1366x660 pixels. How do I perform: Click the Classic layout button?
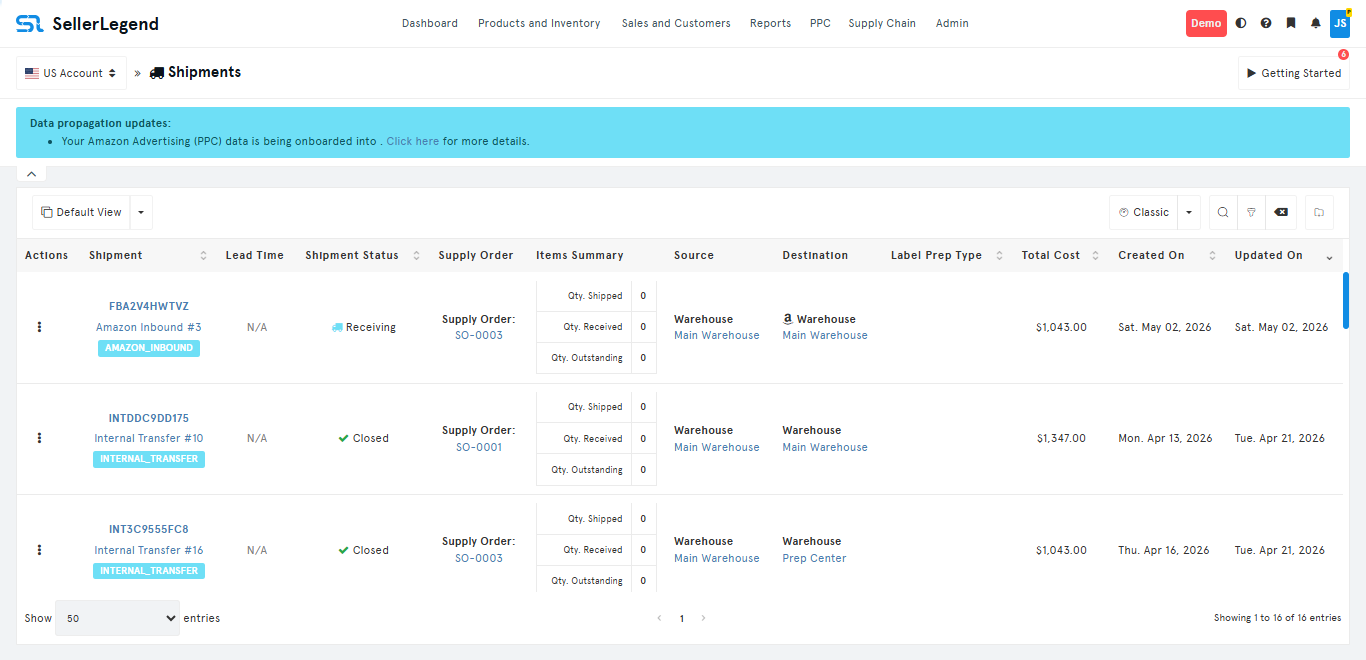(1143, 212)
